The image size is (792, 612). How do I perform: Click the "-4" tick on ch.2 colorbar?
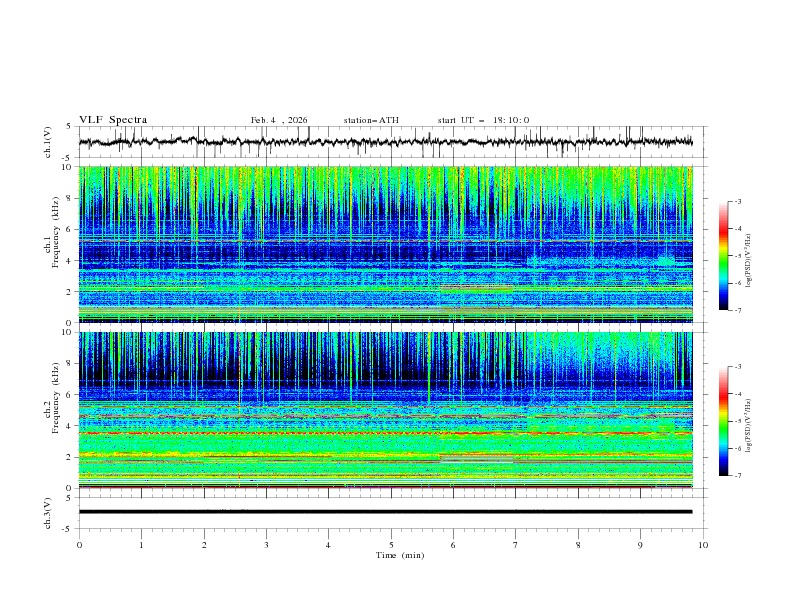point(737,394)
